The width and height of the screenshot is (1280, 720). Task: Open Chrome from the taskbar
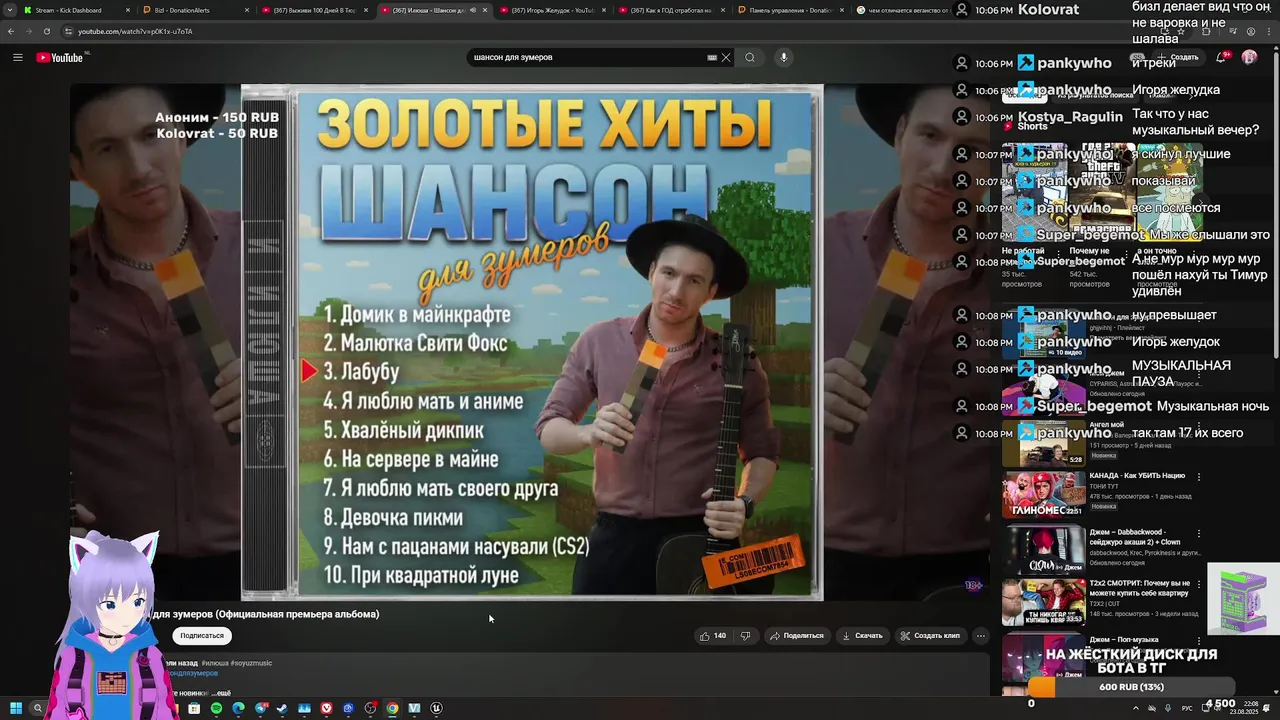pos(392,708)
